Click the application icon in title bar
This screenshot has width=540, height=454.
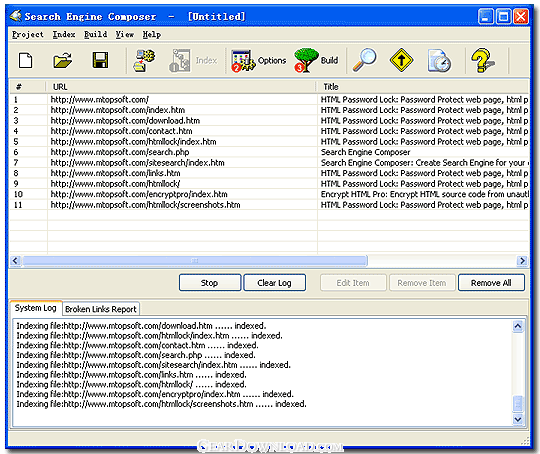[x=15, y=16]
